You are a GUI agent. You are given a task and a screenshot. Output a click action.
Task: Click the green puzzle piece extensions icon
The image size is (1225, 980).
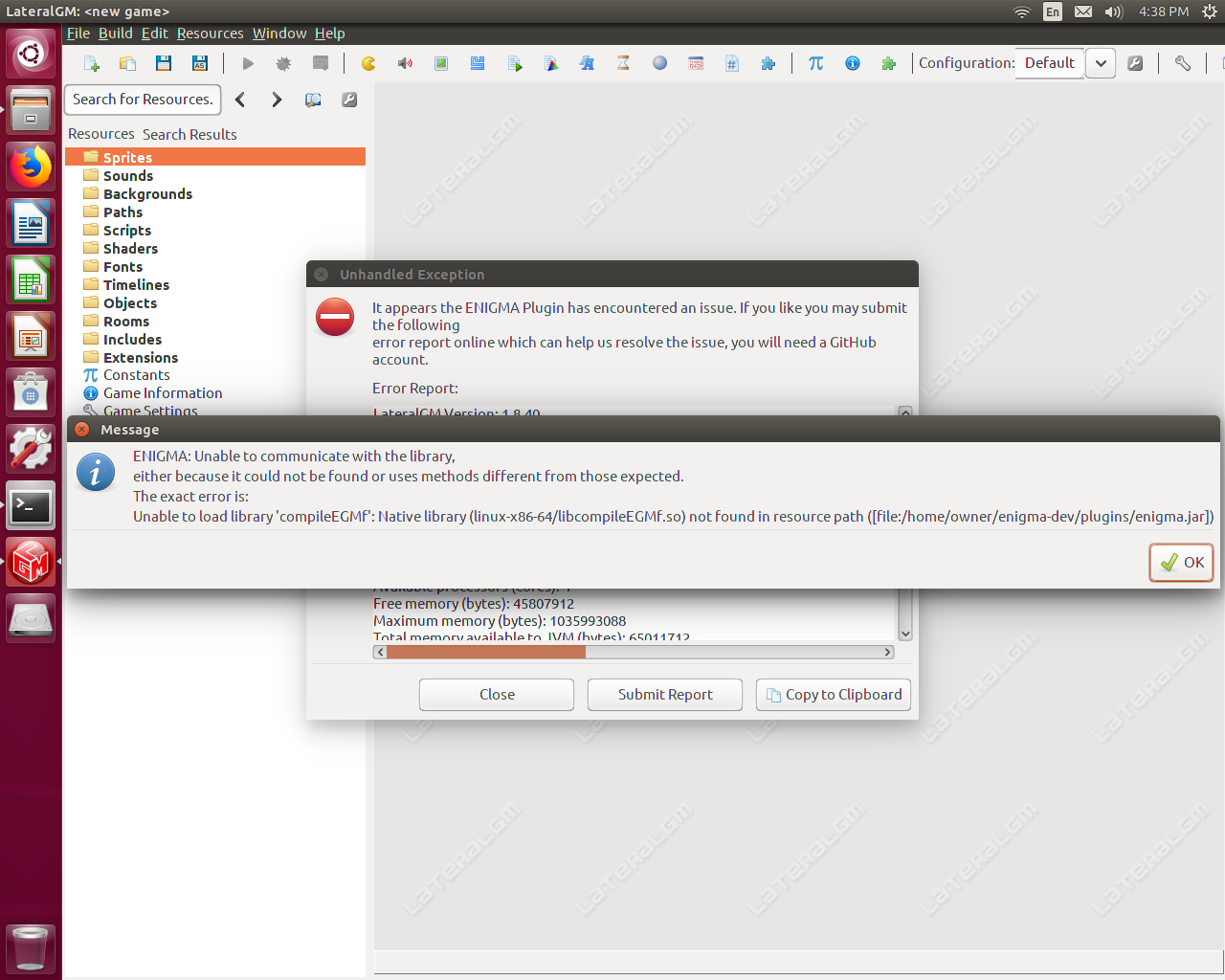(889, 63)
